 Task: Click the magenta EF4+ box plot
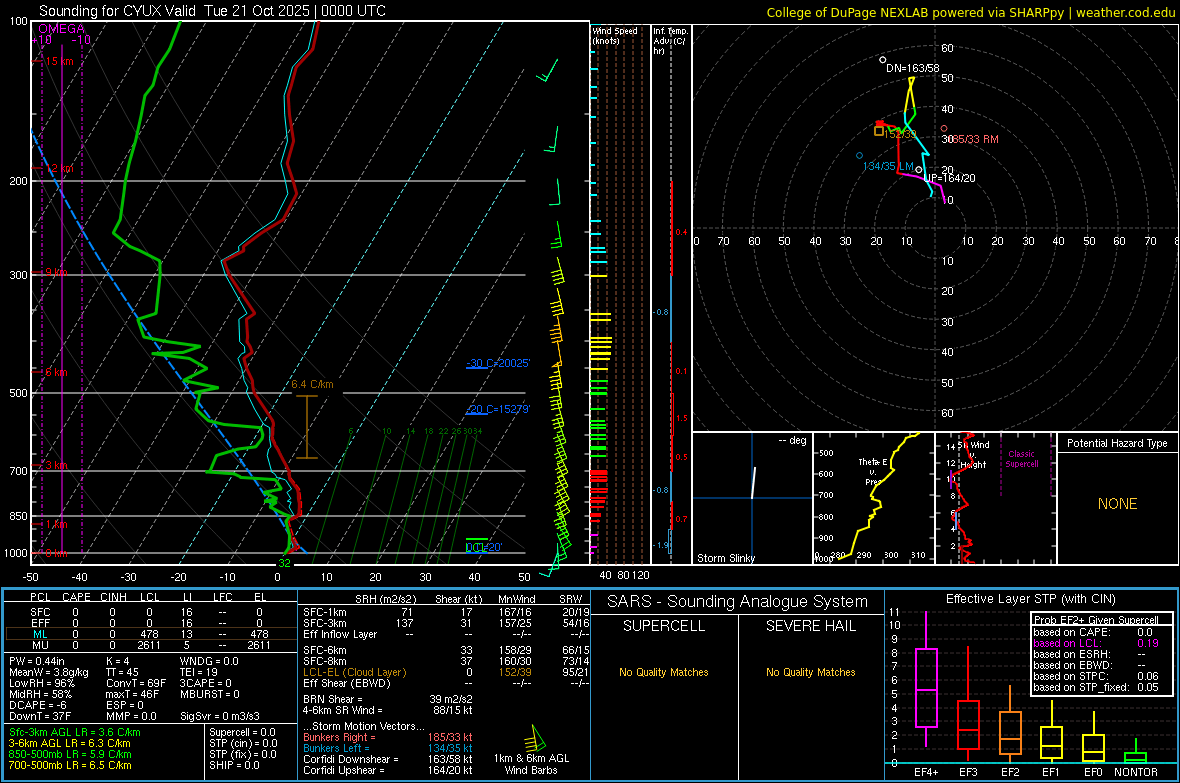click(926, 687)
